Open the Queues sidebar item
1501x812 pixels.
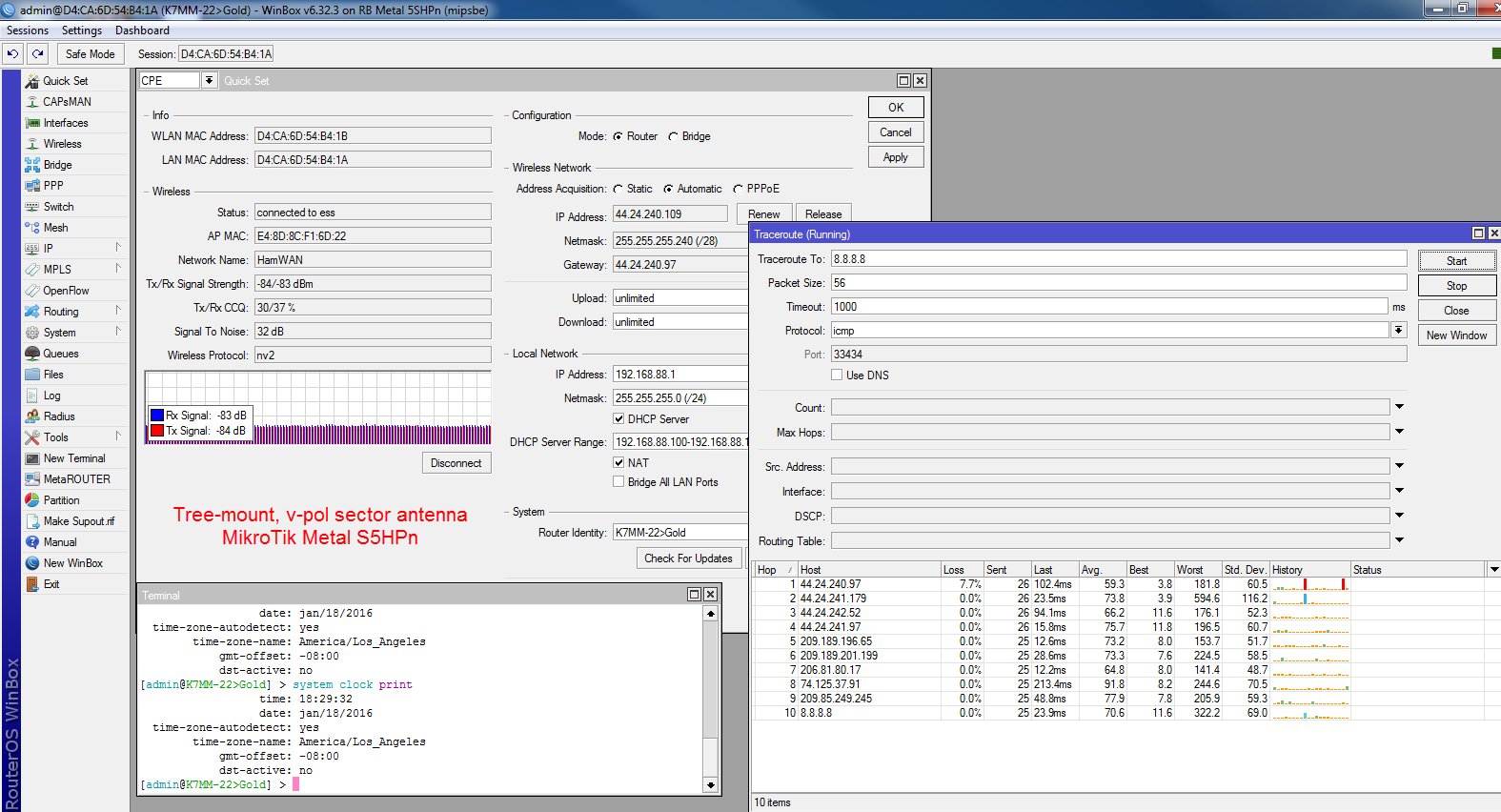pyautogui.click(x=61, y=354)
